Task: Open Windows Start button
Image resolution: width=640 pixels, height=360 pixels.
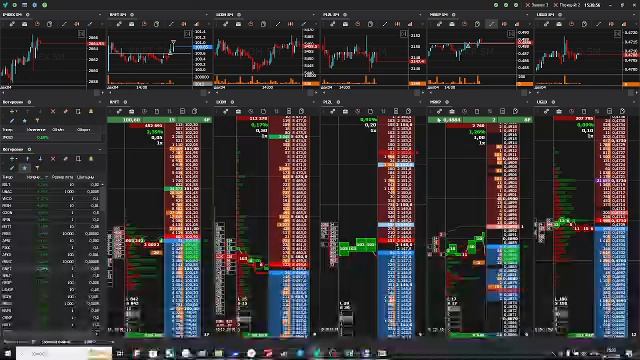Action: point(7,353)
